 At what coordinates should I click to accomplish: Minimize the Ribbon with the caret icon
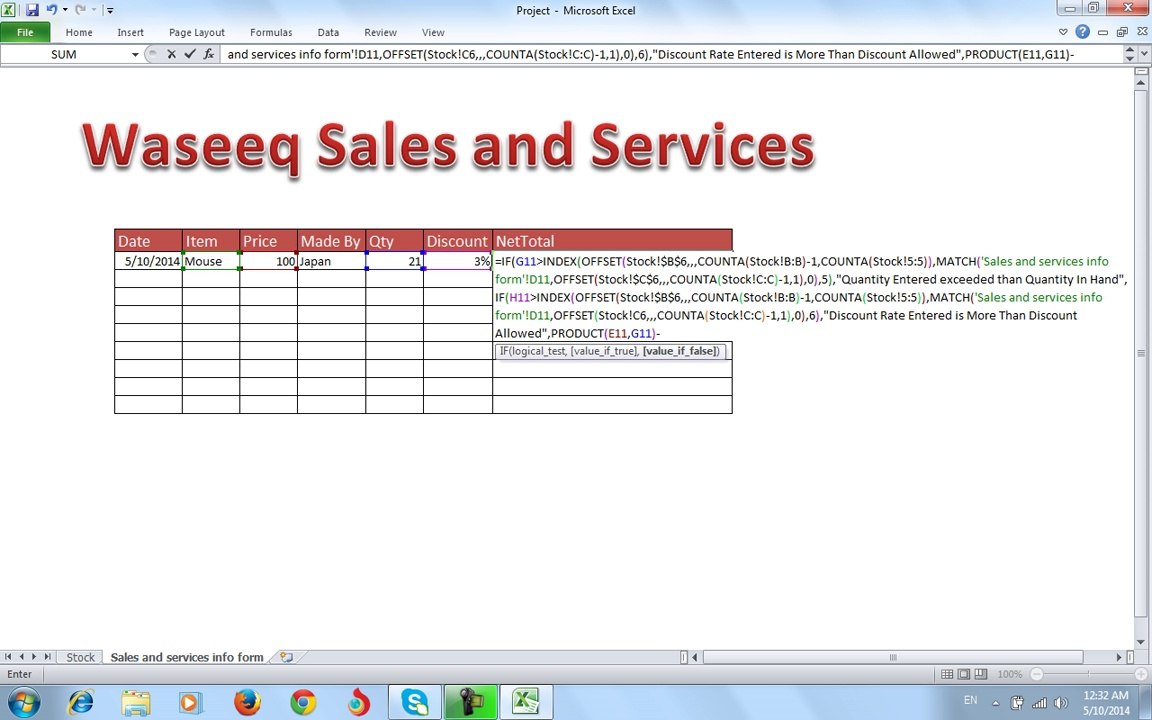[1062, 32]
